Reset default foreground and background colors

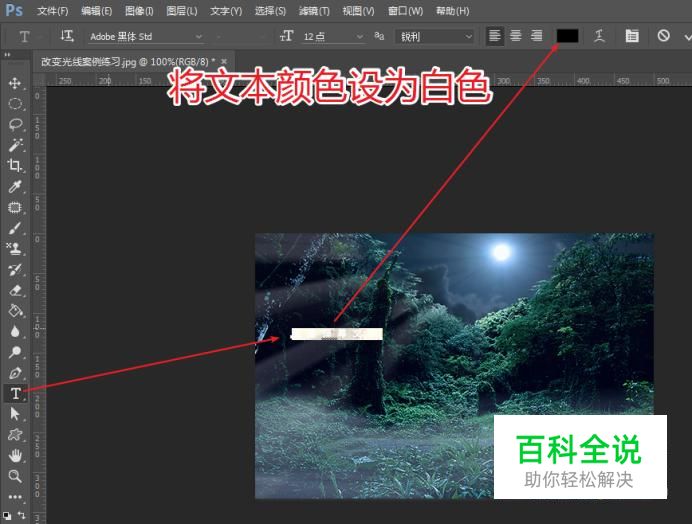pyautogui.click(x=7, y=515)
